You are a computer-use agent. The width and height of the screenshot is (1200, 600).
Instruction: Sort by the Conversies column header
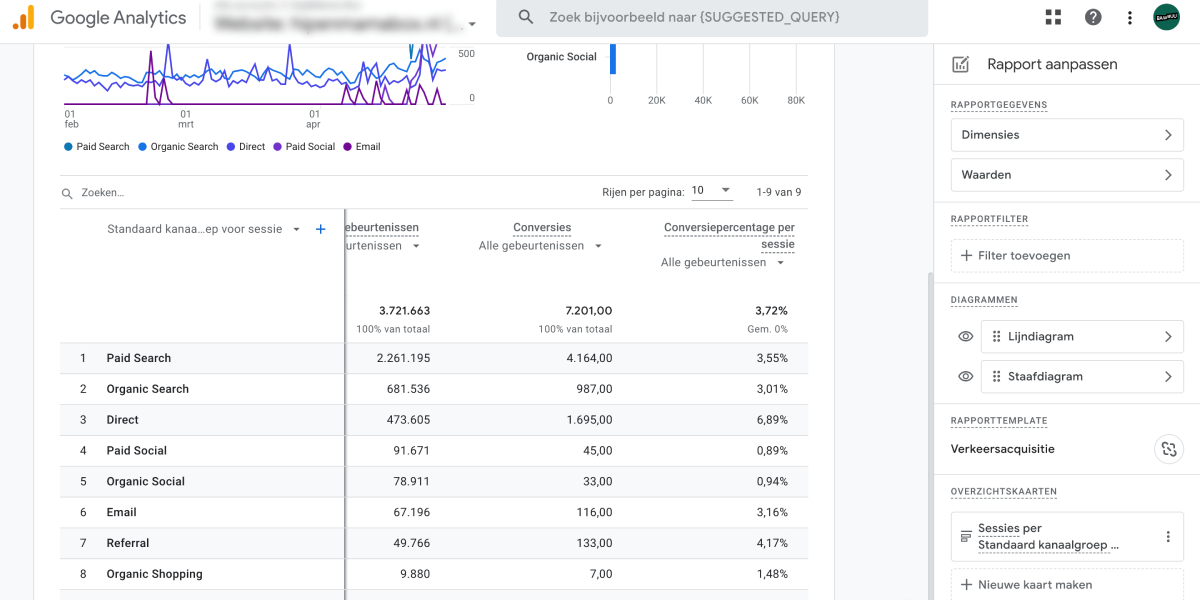(x=542, y=228)
